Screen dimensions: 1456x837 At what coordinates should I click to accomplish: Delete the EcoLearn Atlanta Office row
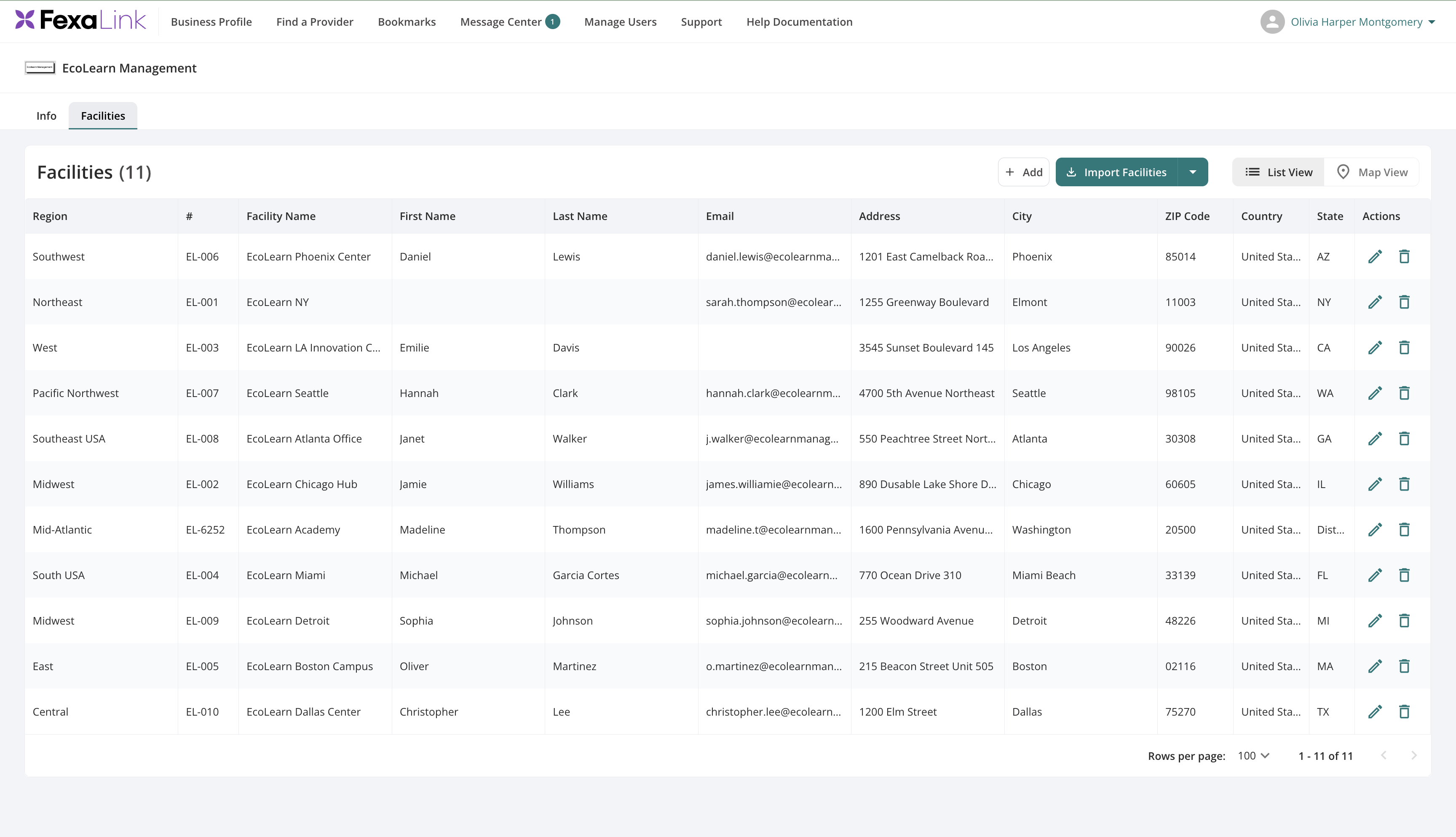pyautogui.click(x=1404, y=439)
